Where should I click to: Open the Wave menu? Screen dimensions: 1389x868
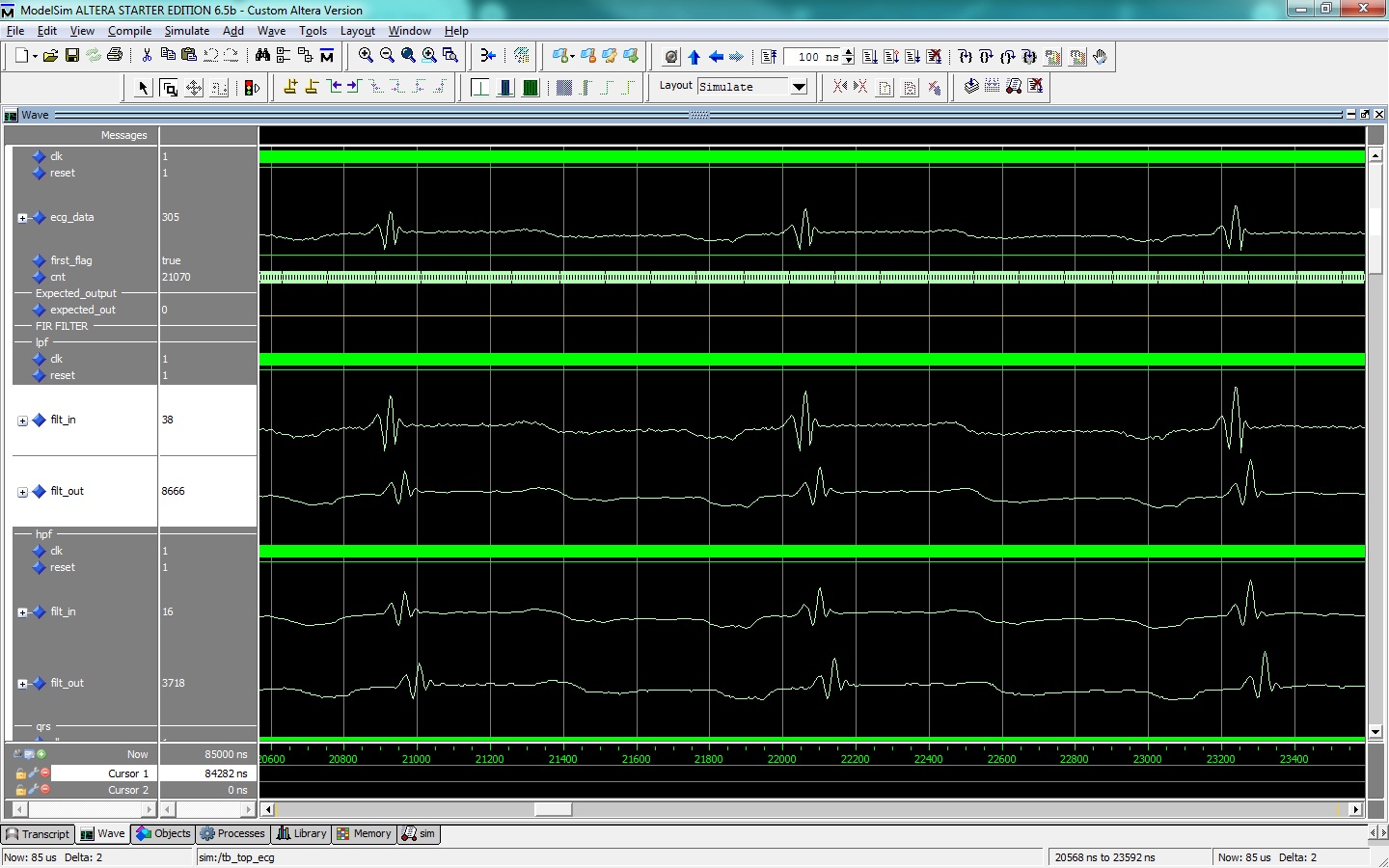271,31
